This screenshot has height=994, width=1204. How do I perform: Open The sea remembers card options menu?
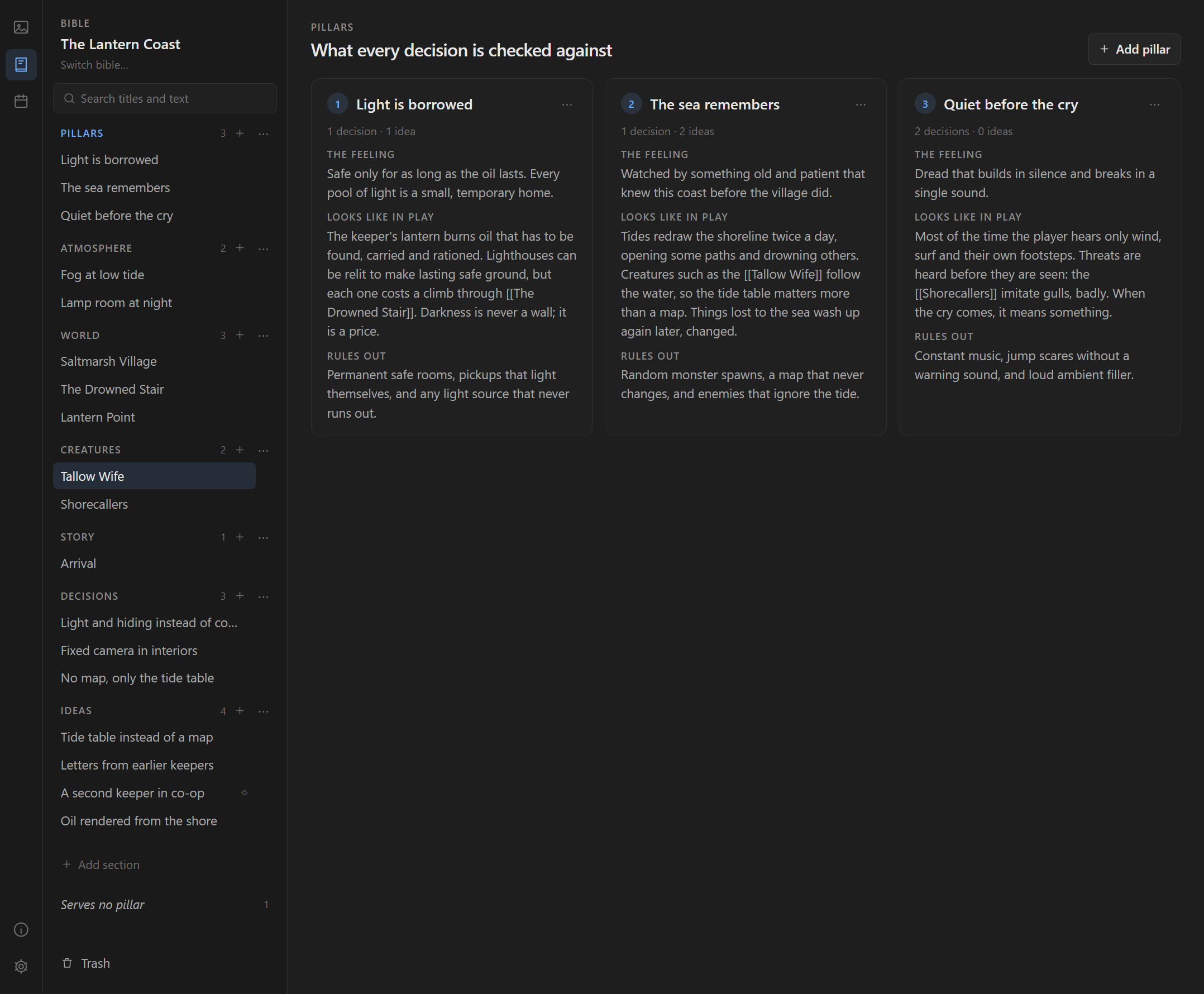point(861,105)
